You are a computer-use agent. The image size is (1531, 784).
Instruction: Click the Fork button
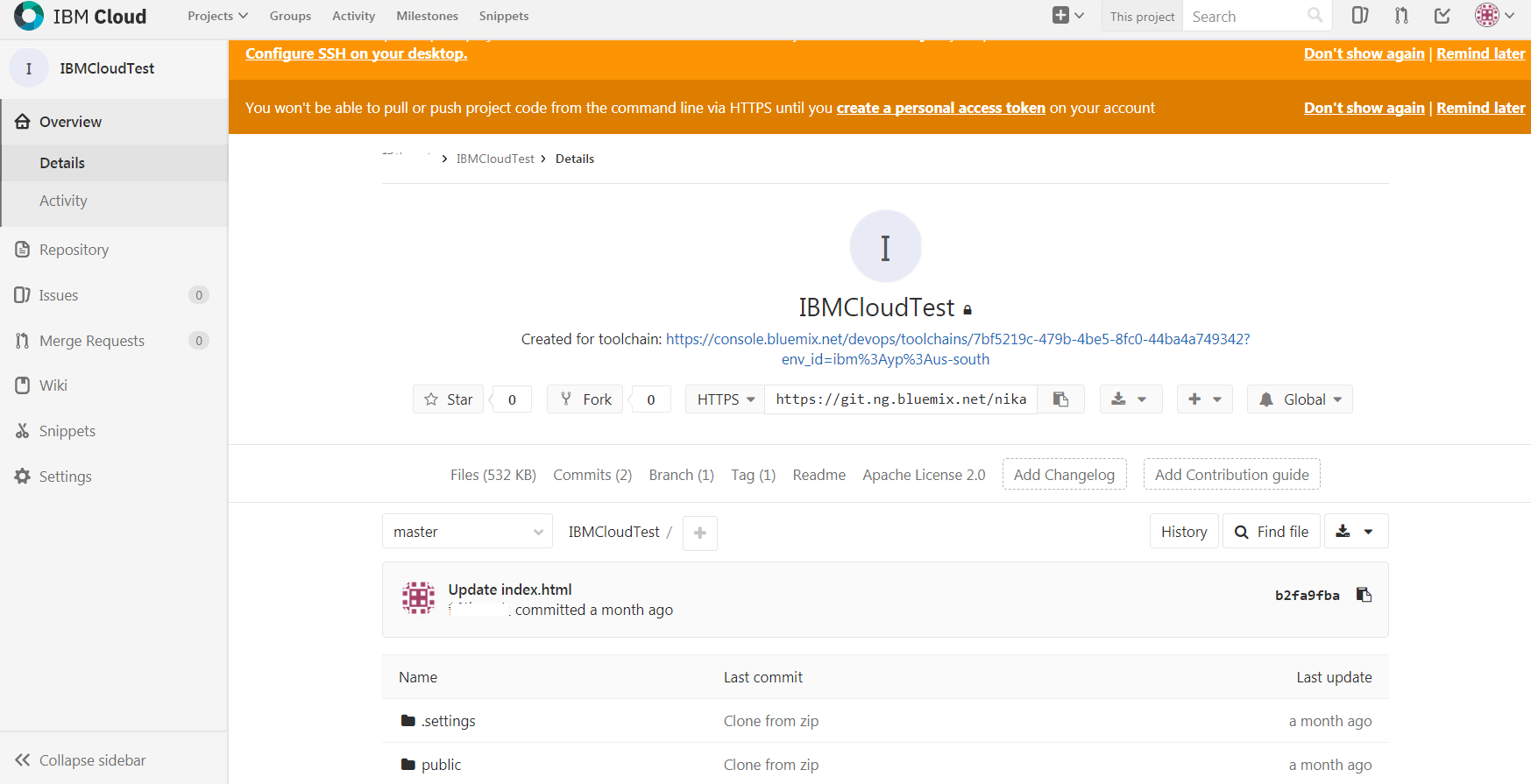click(585, 399)
